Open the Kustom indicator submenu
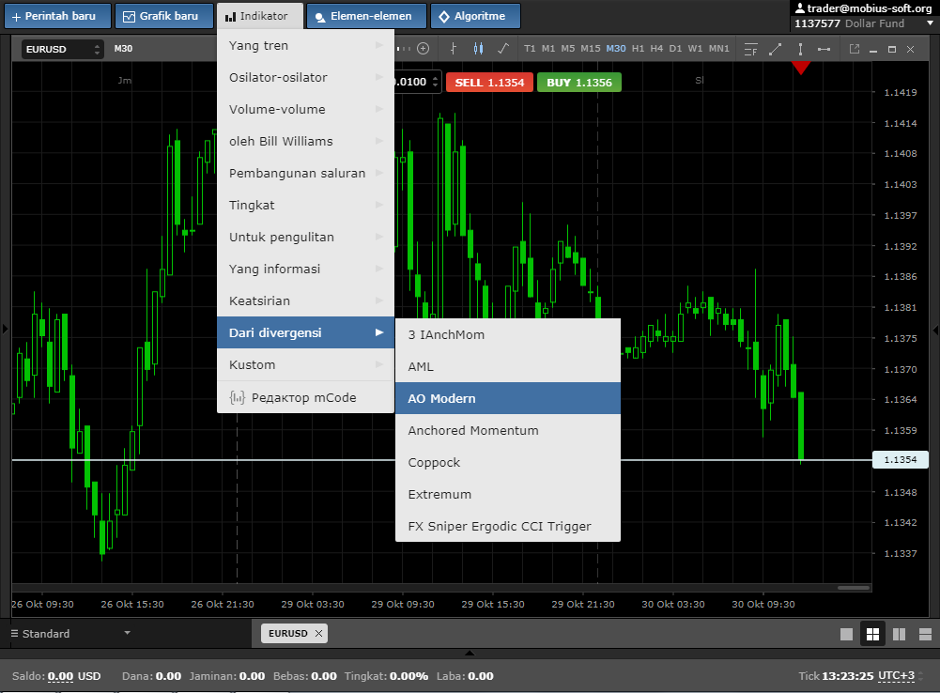940x693 pixels. 306,364
